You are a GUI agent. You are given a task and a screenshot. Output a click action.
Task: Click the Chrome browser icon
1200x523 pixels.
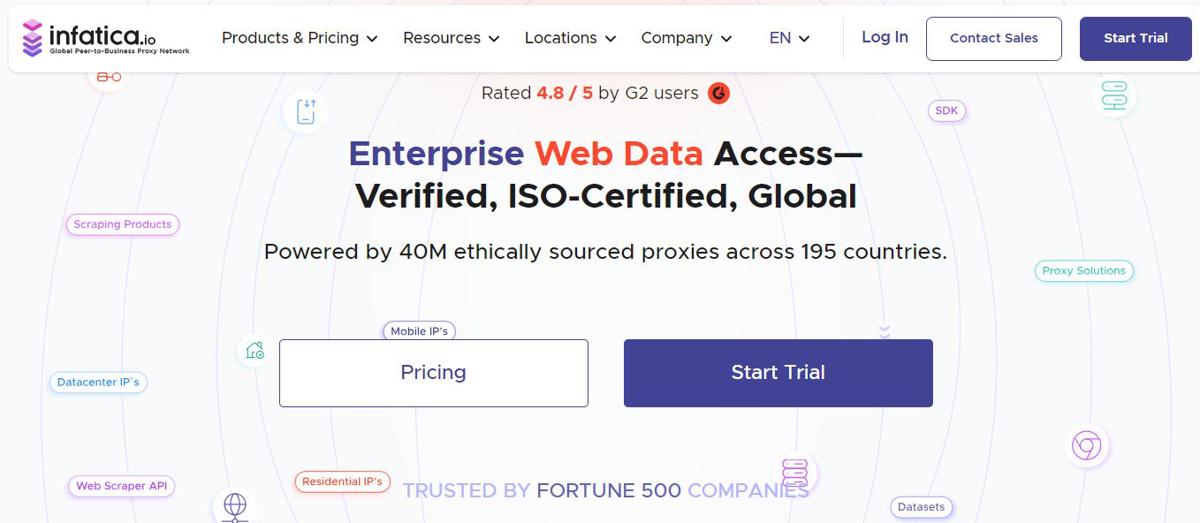1086,445
